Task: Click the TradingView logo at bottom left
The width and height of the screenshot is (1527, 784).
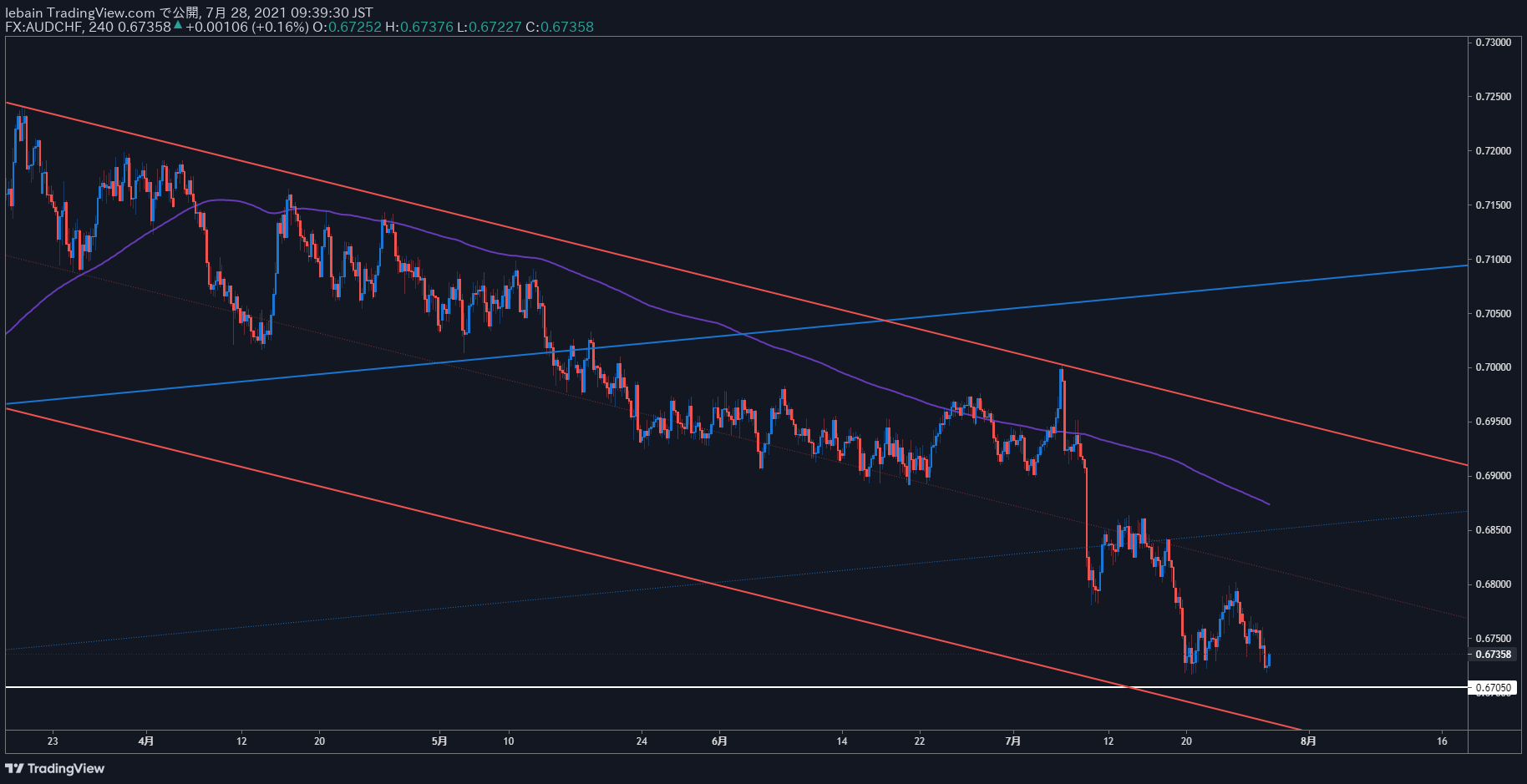Action: [55, 768]
